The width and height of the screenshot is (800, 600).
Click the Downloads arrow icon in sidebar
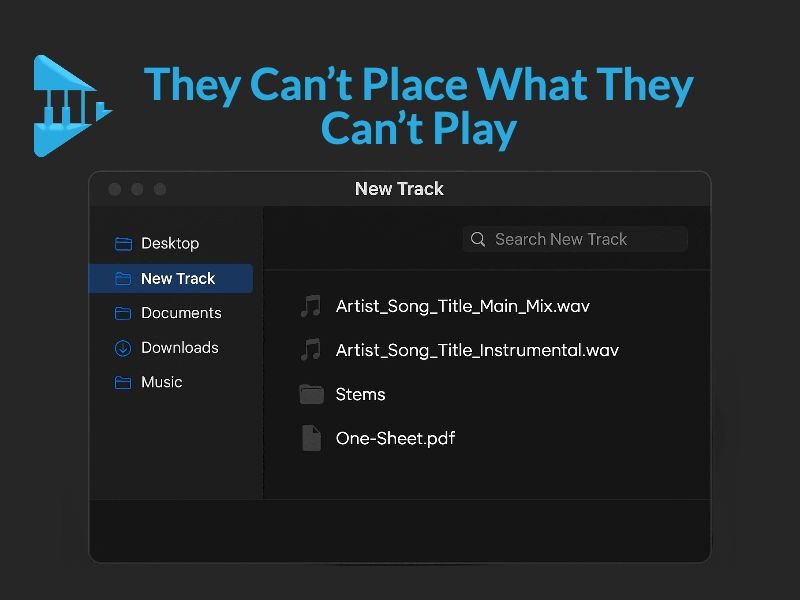[x=123, y=348]
